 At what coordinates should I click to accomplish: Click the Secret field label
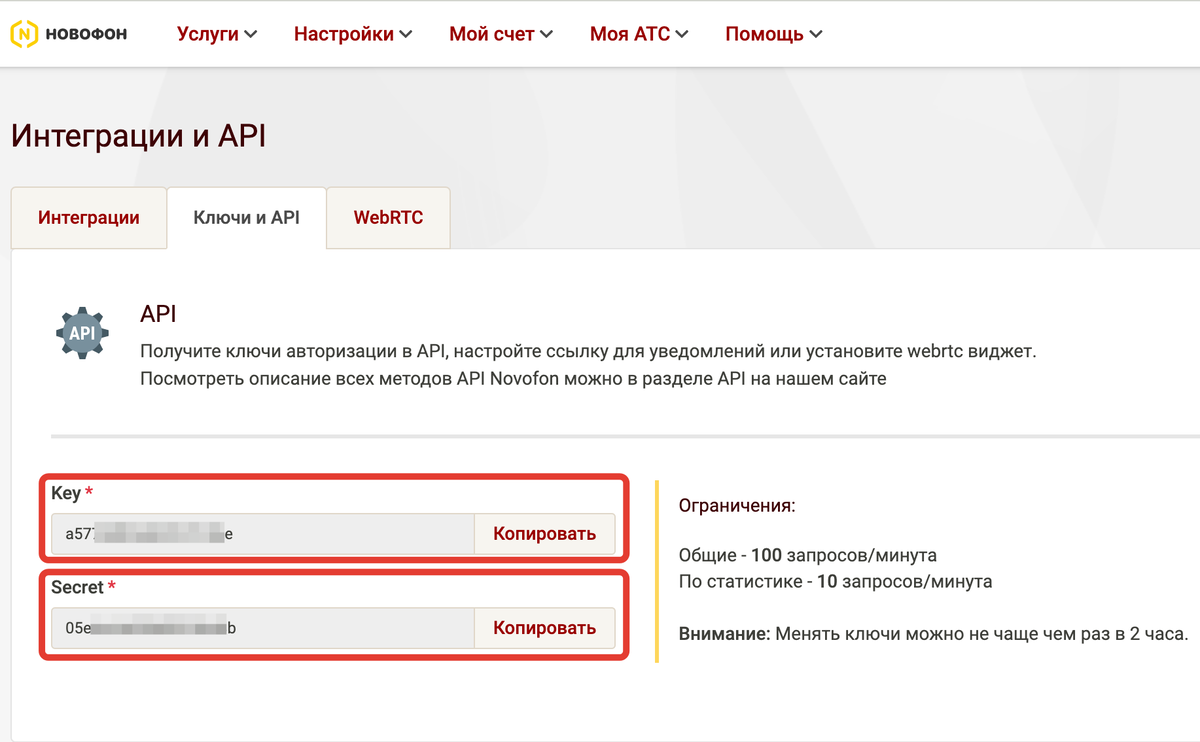(x=78, y=587)
